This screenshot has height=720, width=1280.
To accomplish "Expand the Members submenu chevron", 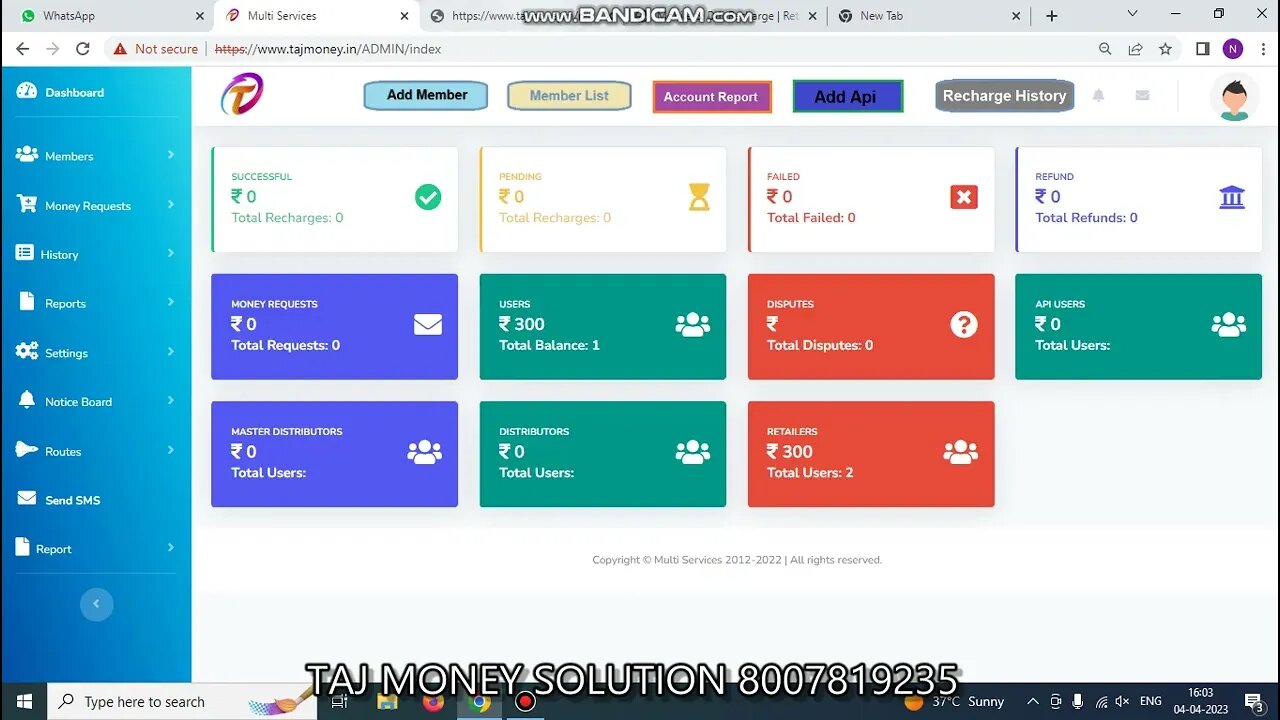I will [171, 154].
